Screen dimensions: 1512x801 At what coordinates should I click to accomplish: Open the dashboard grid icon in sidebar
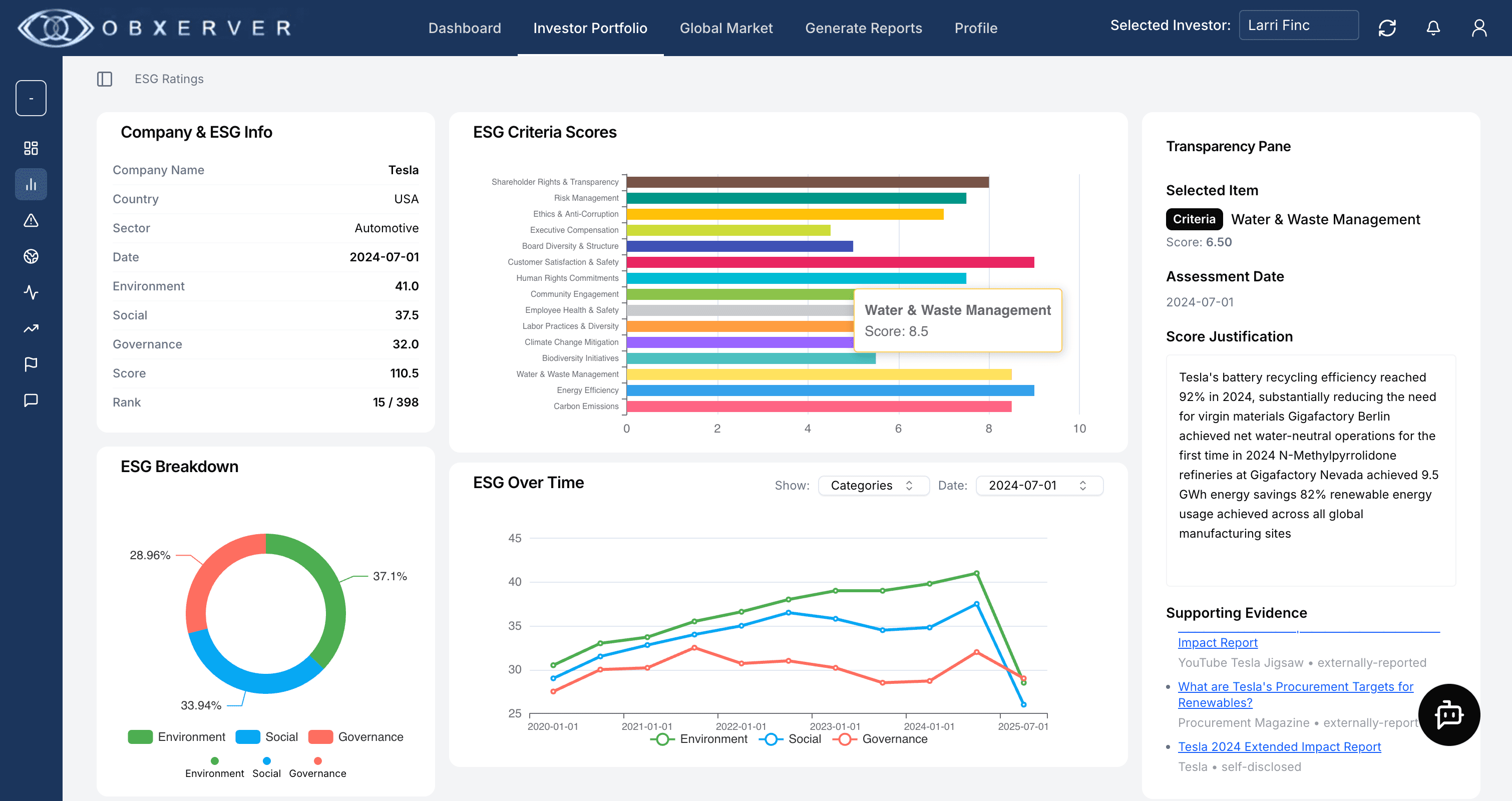pyautogui.click(x=31, y=149)
